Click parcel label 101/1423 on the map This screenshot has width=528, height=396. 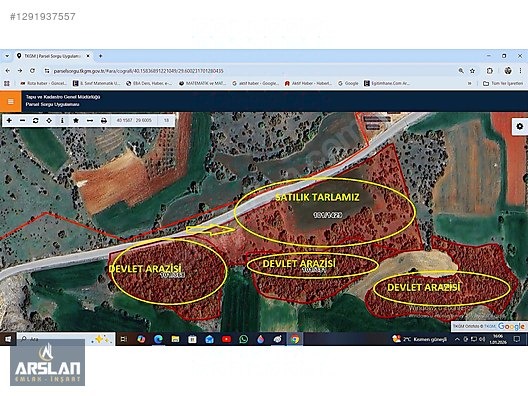coord(327,215)
